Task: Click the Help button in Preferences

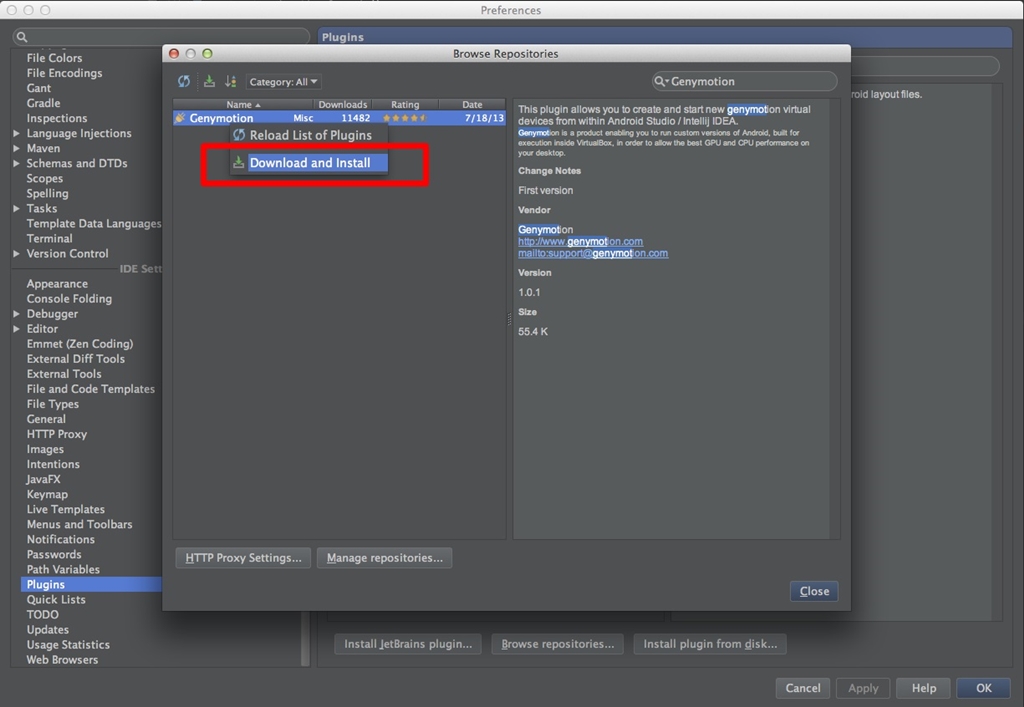Action: click(923, 688)
